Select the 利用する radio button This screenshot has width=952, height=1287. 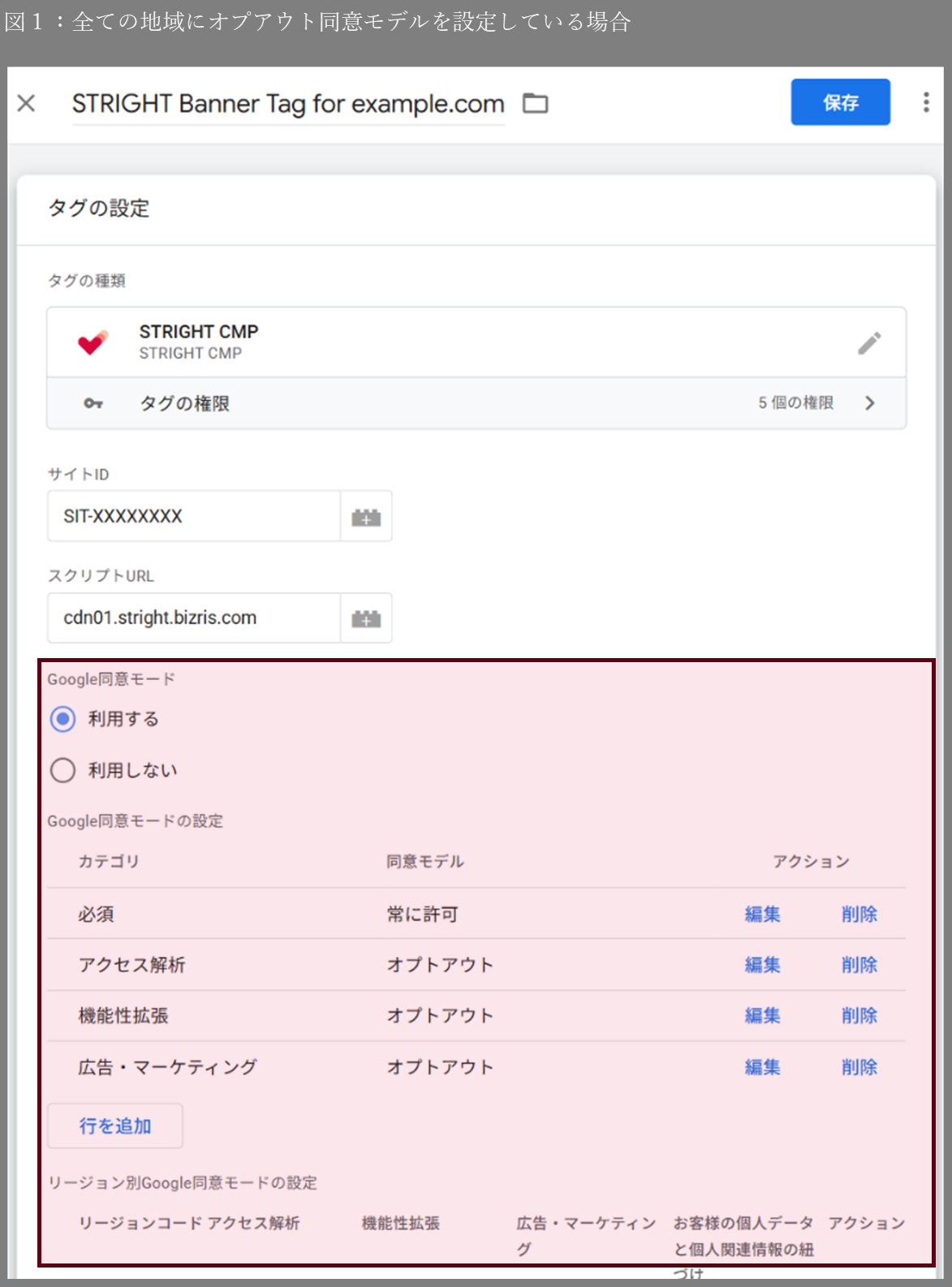point(63,719)
